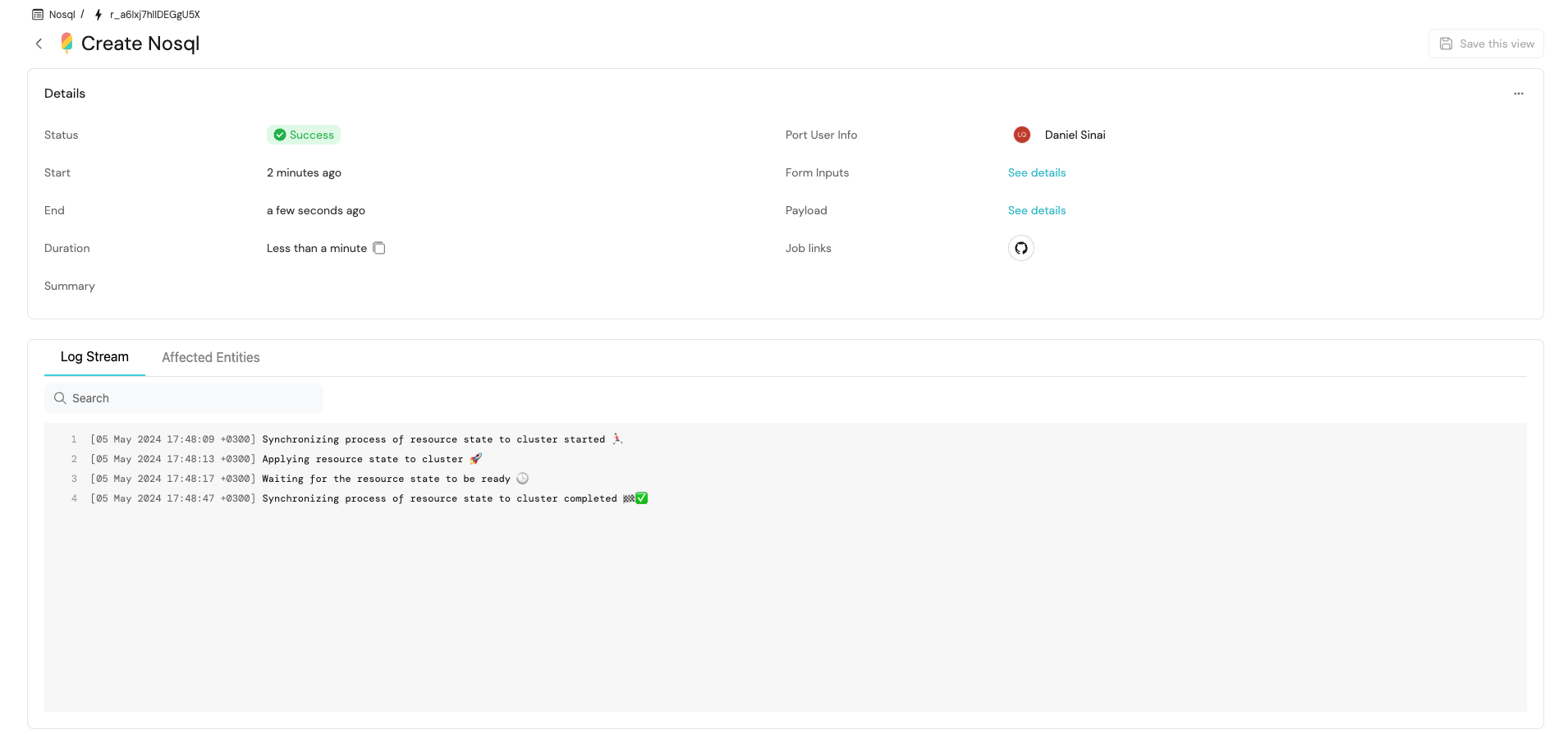Image resolution: width=1568 pixels, height=734 pixels.
Task: Select the log line "Applying resource state to cluster"
Action: click(362, 459)
